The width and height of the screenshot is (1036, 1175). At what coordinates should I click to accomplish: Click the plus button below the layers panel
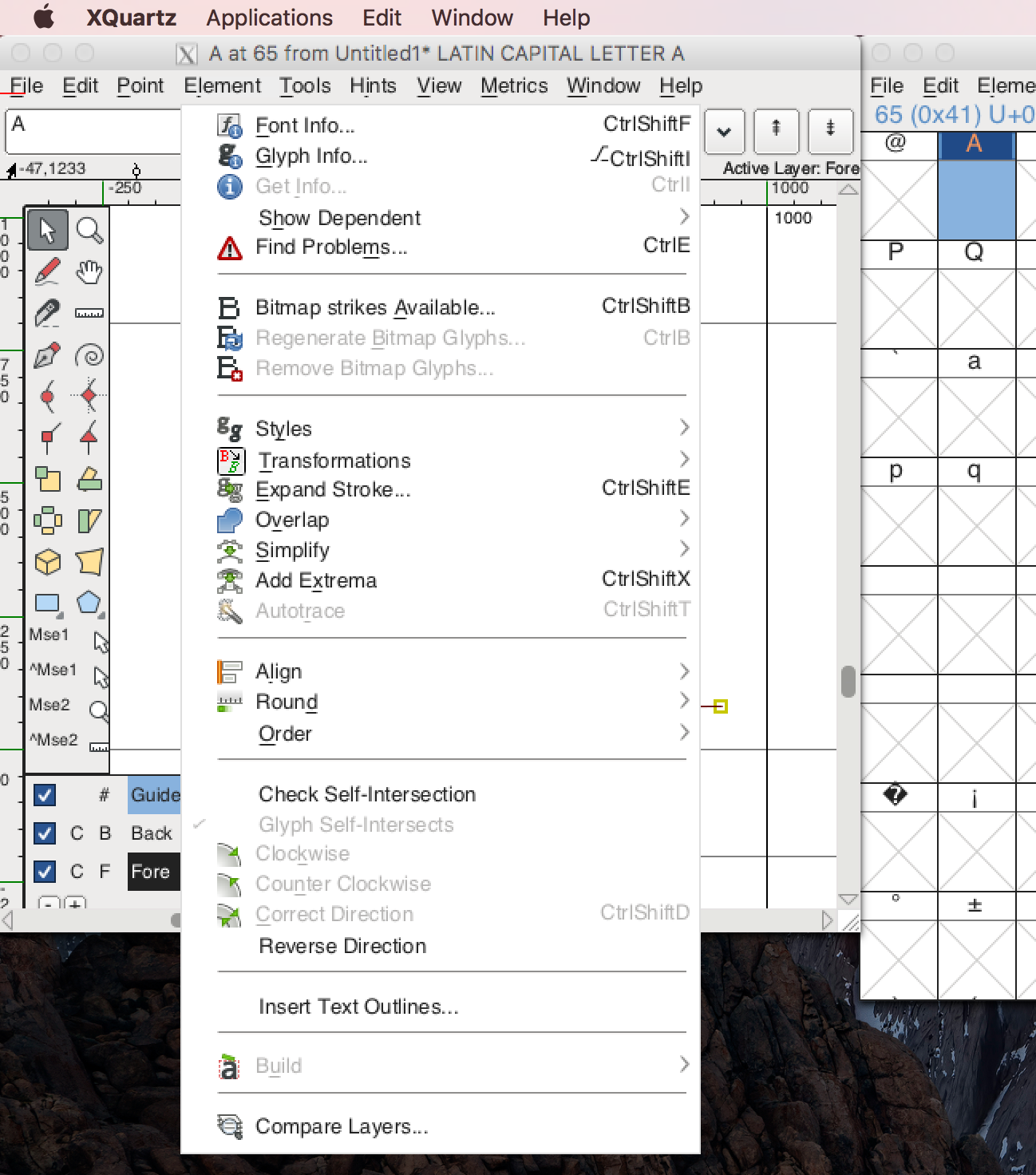tap(73, 906)
